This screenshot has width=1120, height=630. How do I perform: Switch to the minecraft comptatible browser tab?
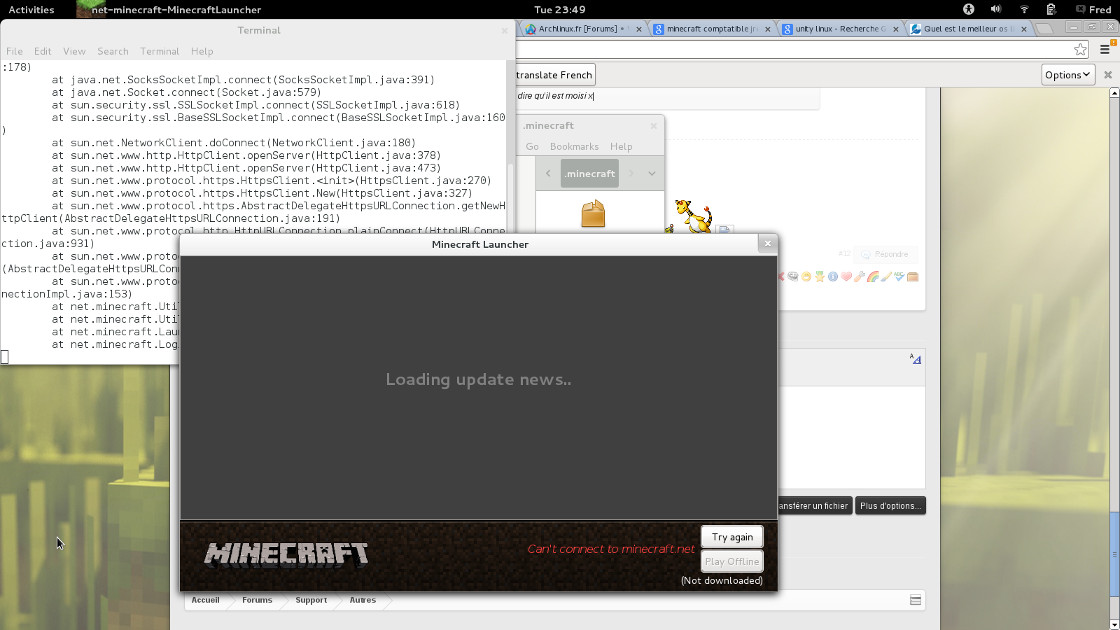[711, 29]
